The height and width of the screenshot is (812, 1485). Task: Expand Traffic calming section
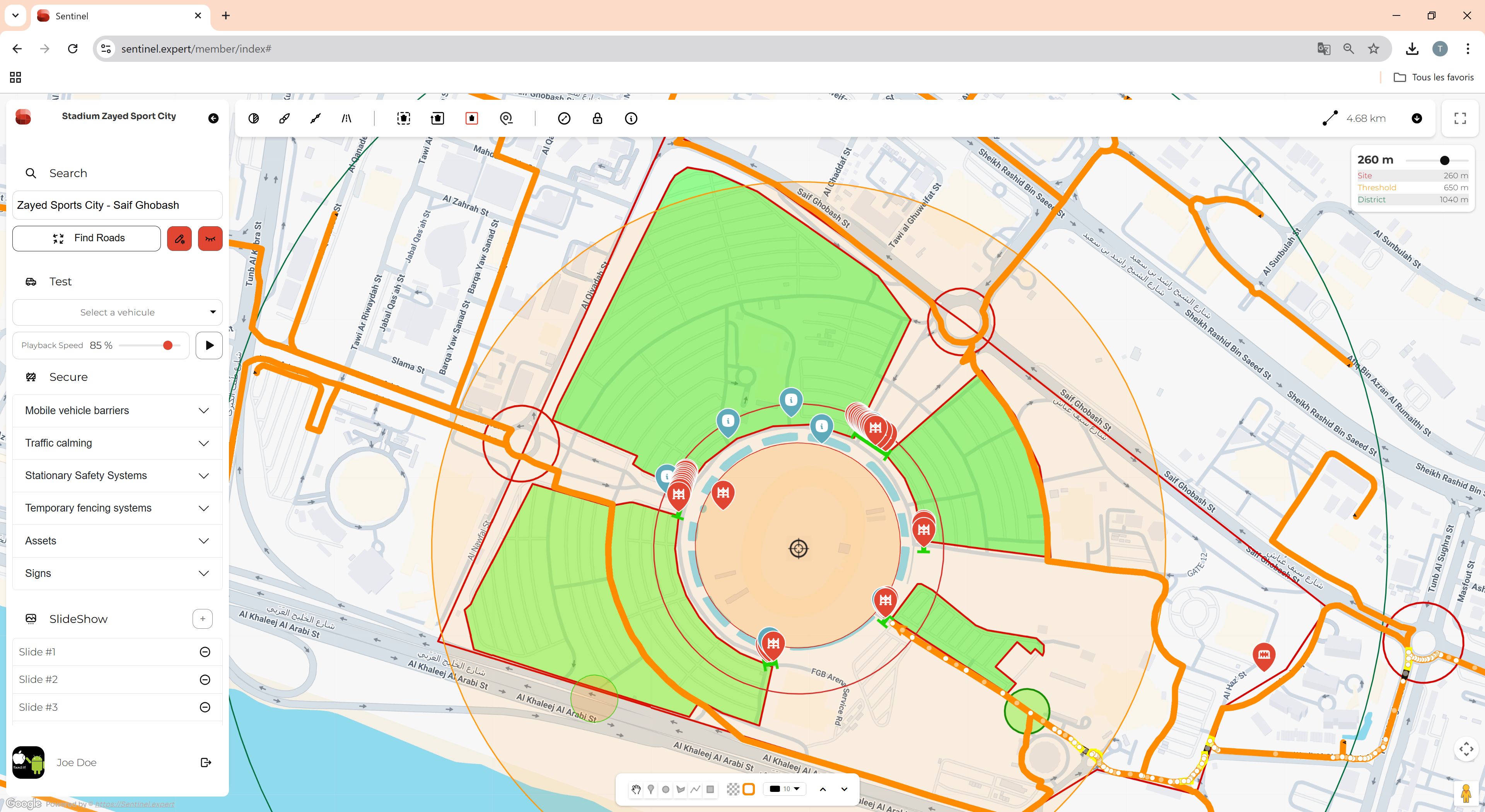118,443
